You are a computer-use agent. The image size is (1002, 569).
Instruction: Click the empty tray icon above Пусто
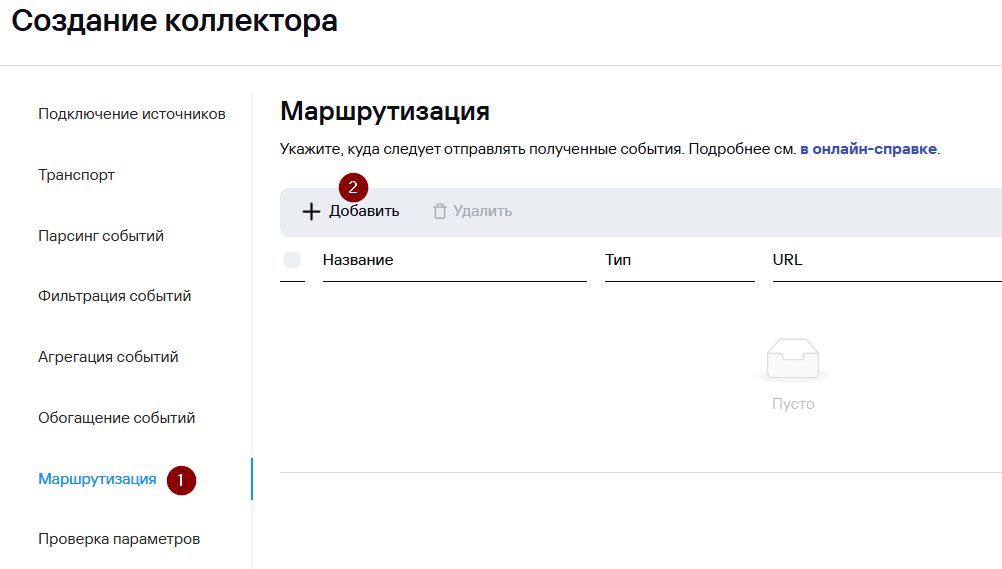tap(793, 360)
